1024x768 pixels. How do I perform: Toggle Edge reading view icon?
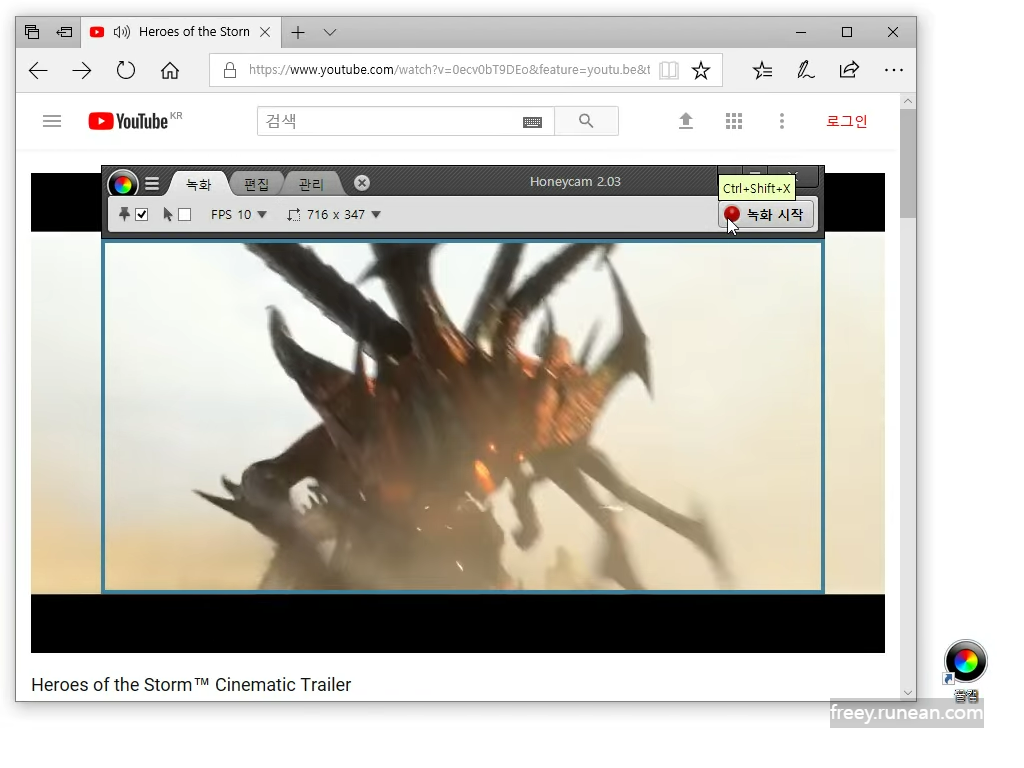click(x=669, y=70)
